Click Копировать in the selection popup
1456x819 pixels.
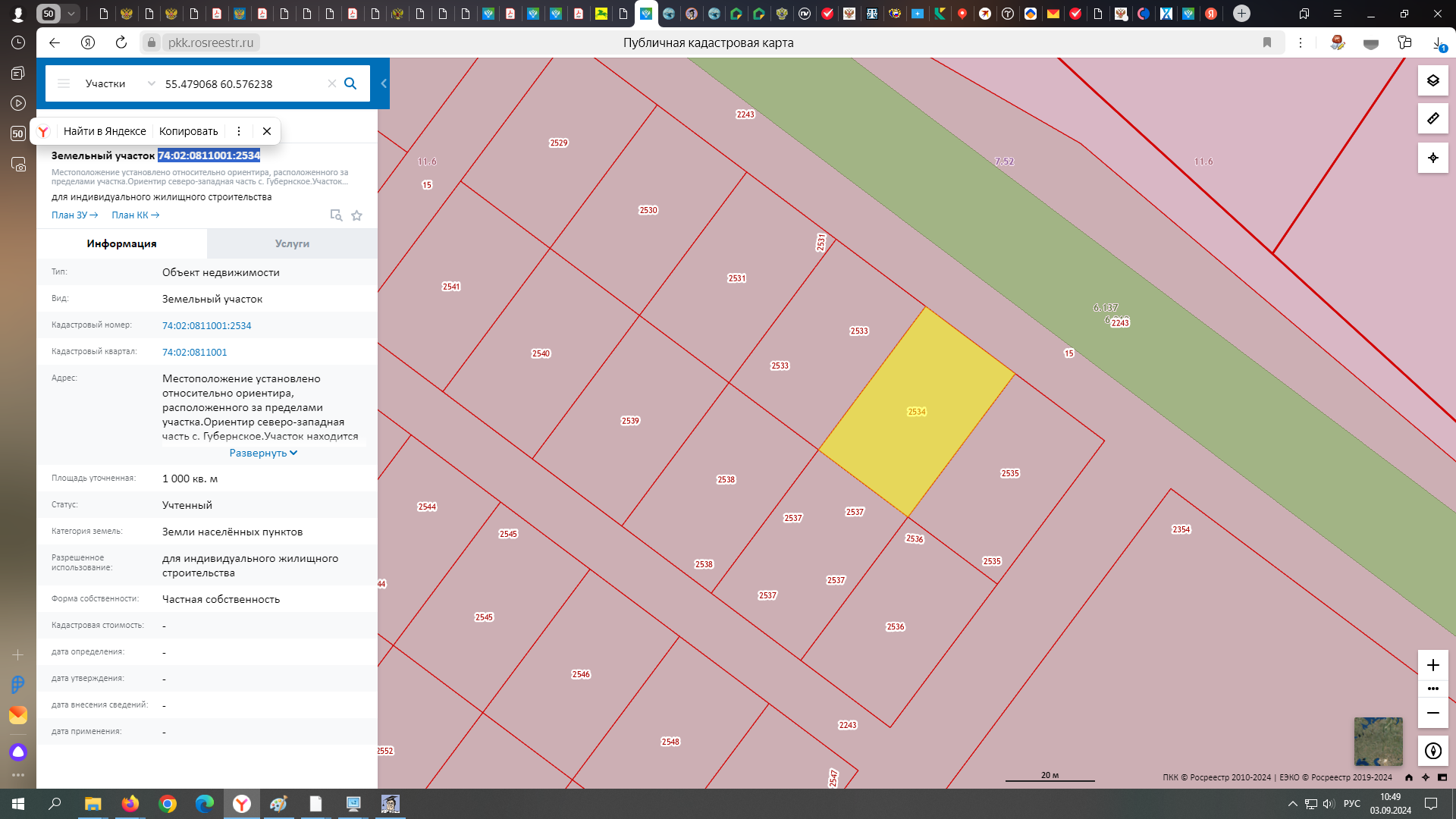coord(188,131)
